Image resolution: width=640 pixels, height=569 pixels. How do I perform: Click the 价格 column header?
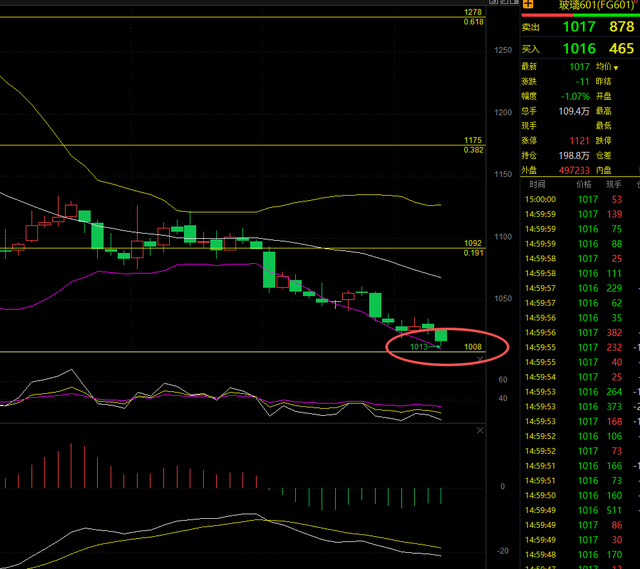pos(584,184)
